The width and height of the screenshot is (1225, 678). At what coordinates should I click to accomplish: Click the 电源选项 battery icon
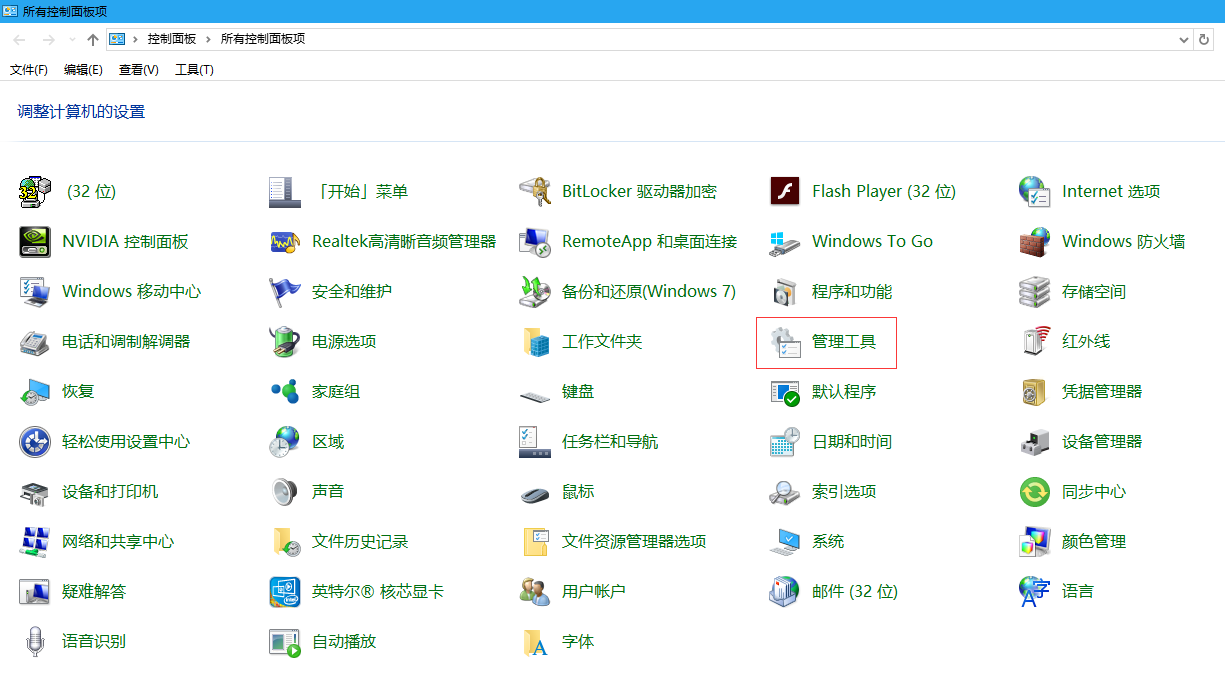pyautogui.click(x=285, y=341)
